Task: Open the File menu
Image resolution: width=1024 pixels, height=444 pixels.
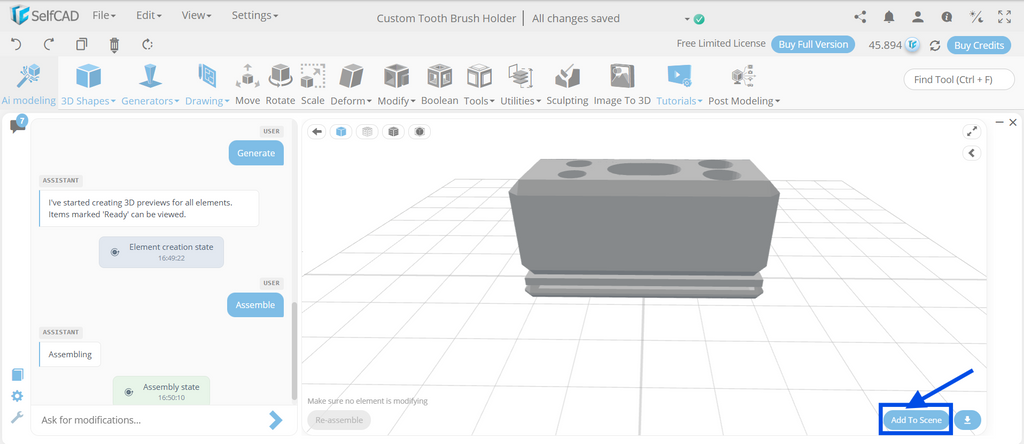Action: coord(104,15)
